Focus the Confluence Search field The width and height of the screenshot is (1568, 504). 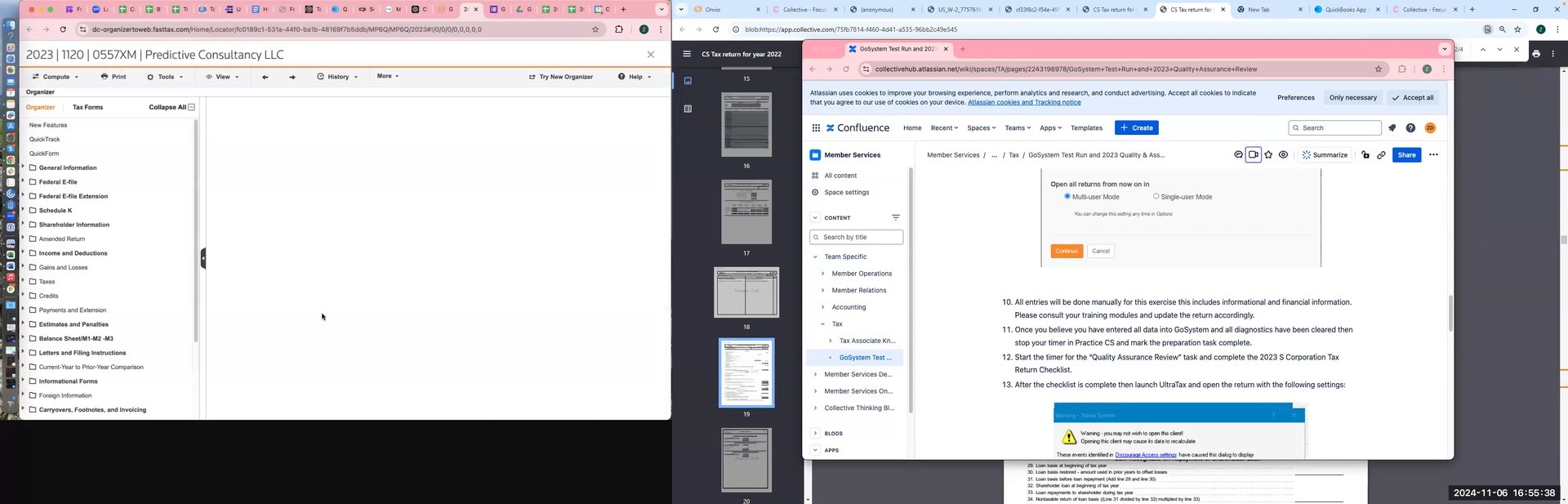click(x=1335, y=128)
